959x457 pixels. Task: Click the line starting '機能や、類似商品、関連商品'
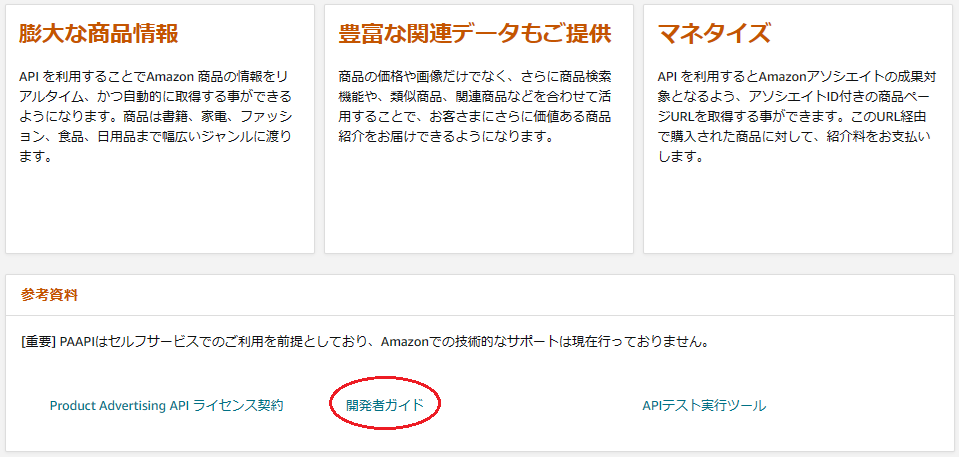475,97
